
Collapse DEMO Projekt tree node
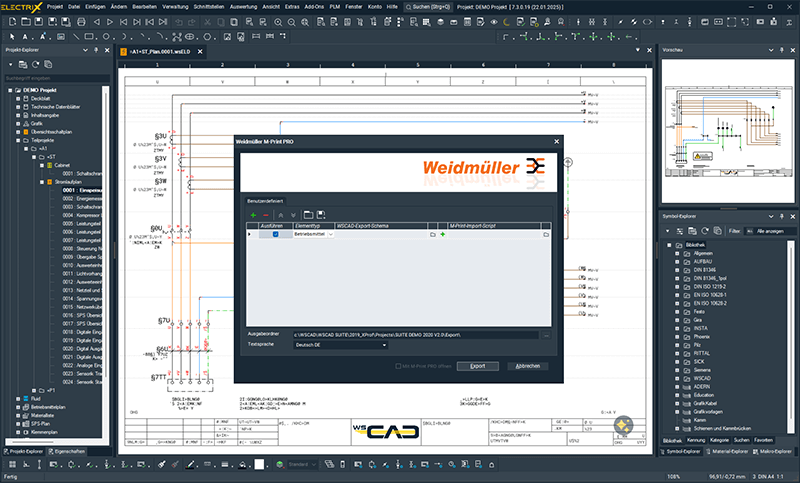10,90
